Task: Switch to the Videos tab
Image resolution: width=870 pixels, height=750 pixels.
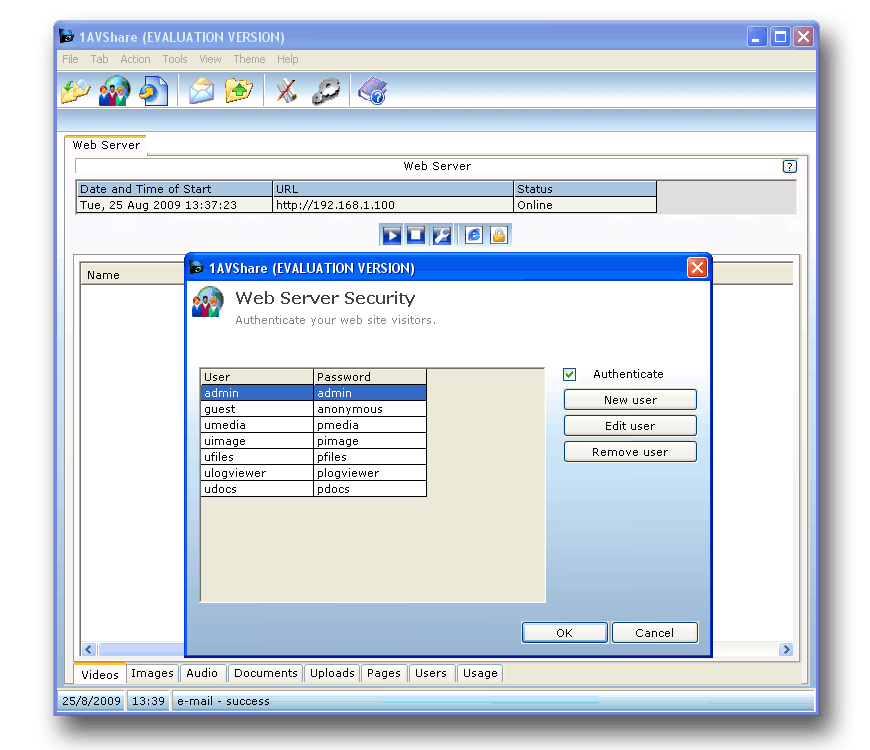Action: click(x=100, y=675)
